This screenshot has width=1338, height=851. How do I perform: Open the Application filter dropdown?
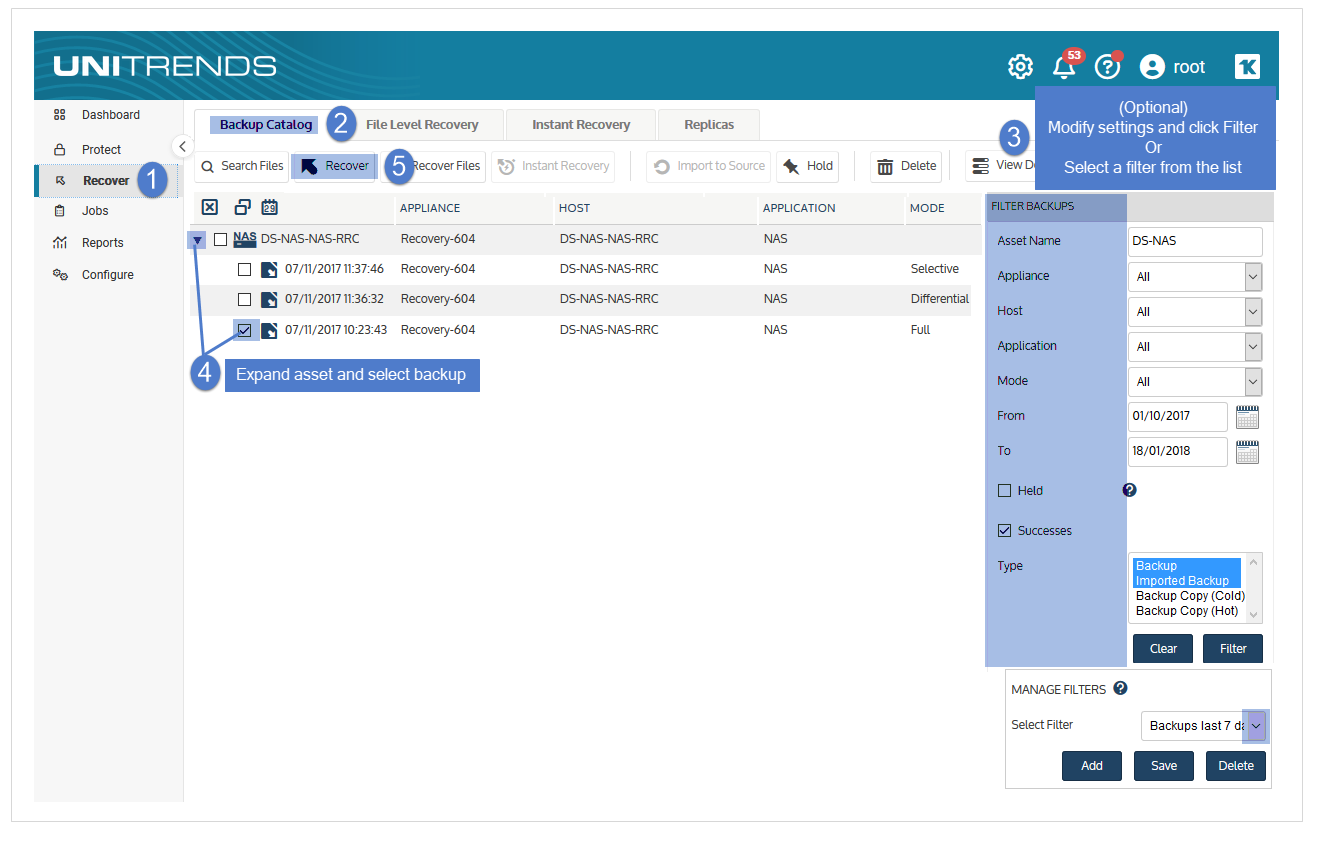(1195, 347)
